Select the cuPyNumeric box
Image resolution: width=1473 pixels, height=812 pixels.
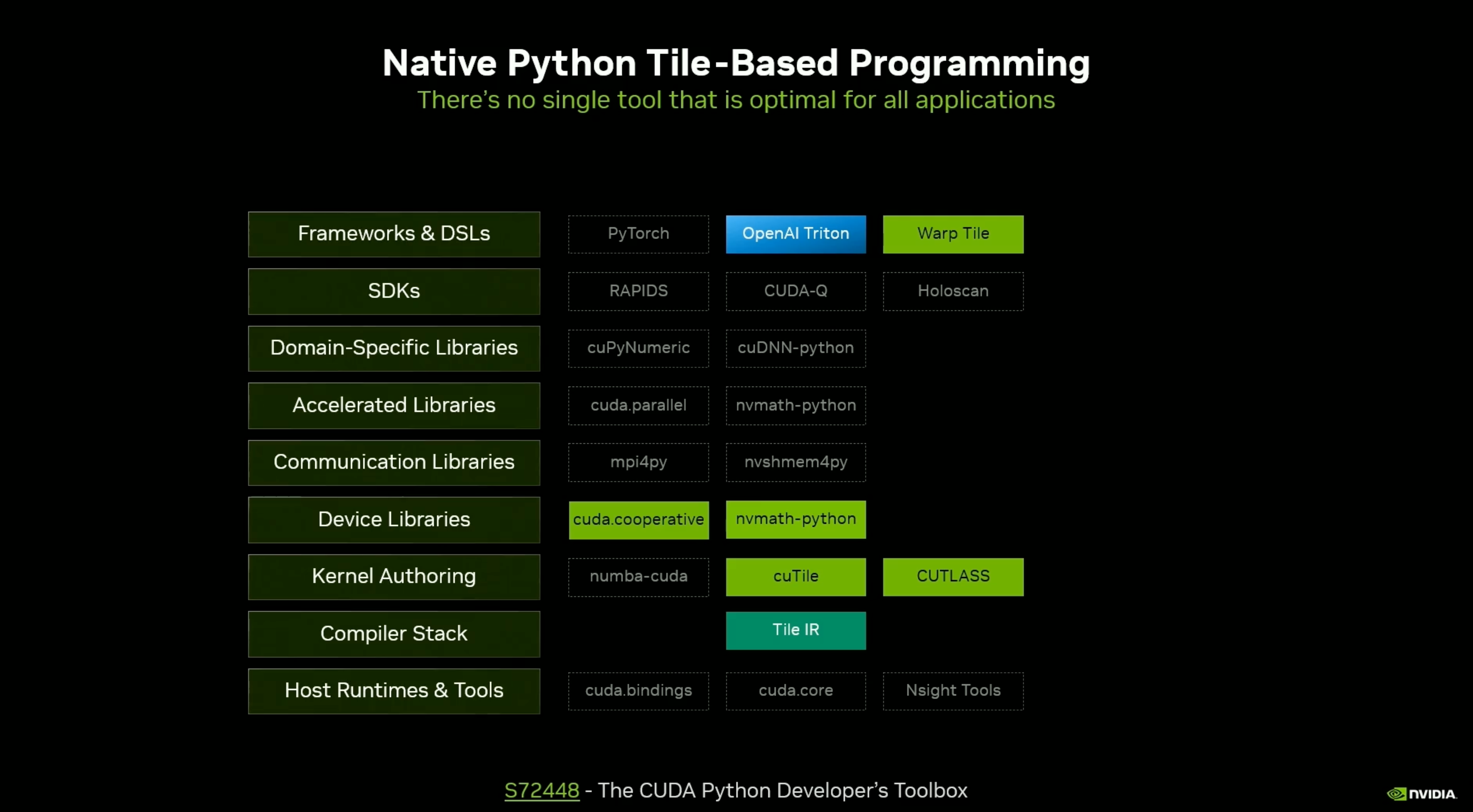(638, 348)
